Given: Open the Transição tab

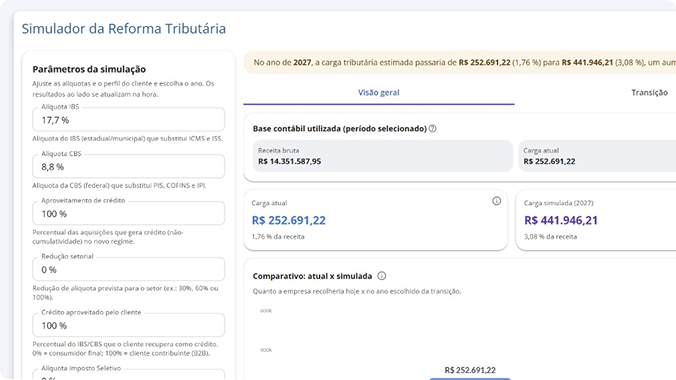Looking at the screenshot, I should tap(649, 93).
